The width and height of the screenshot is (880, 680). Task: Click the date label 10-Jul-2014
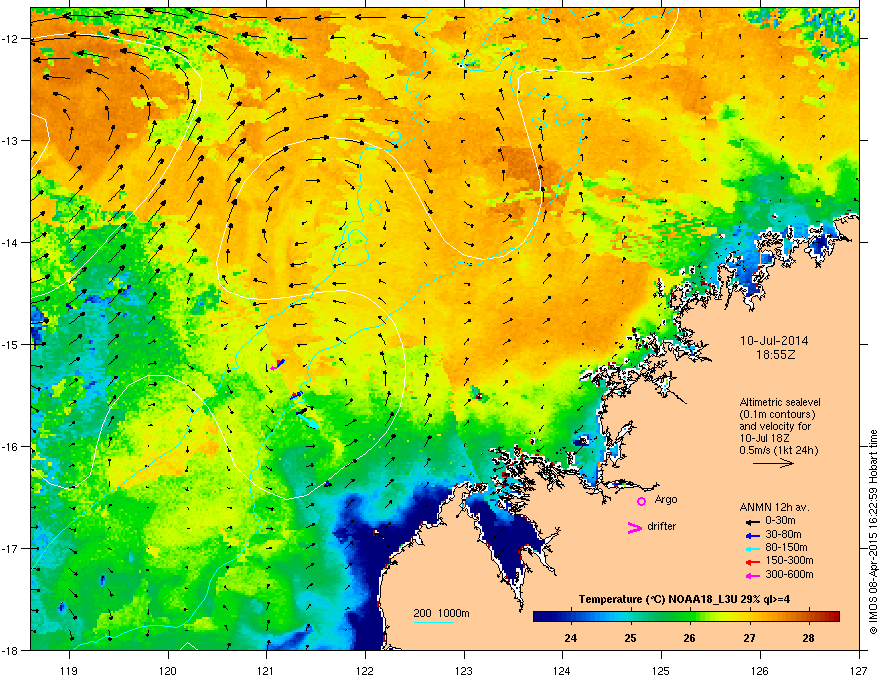point(774,341)
